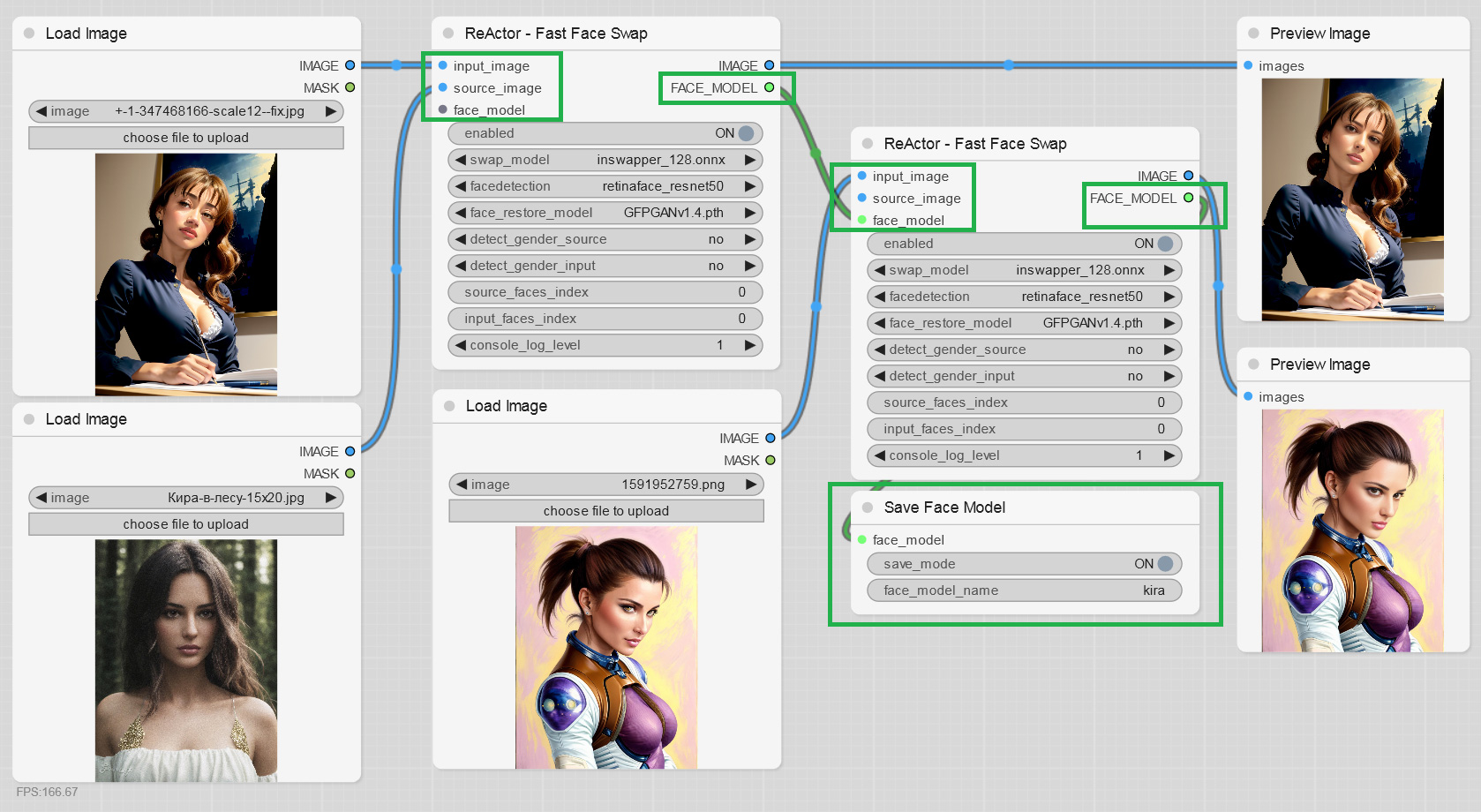Open the swap_model dropdown in the leftmost ReActor node
The image size is (1481, 812).
point(605,160)
